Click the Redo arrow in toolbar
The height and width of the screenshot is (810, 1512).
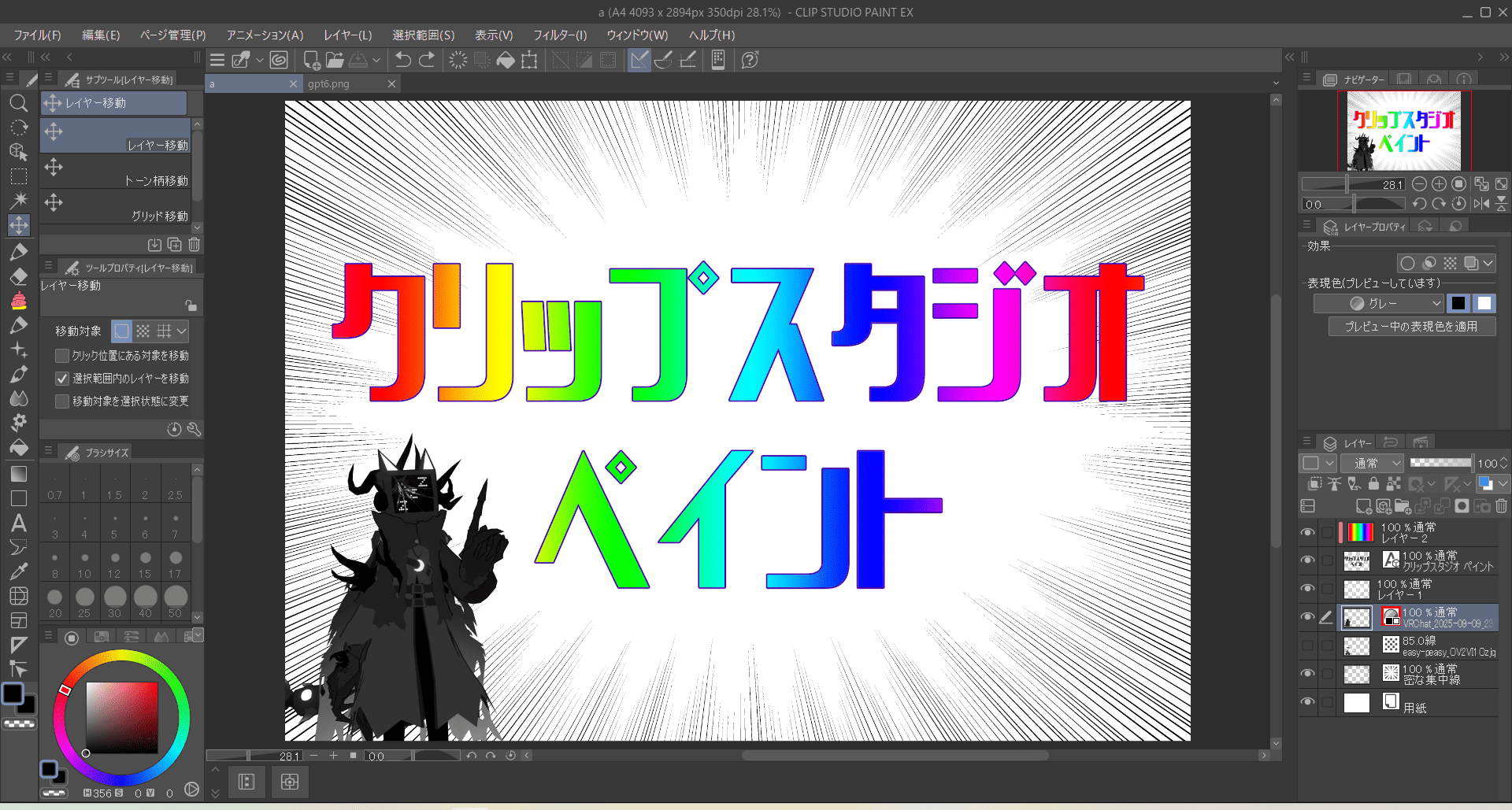coord(427,60)
